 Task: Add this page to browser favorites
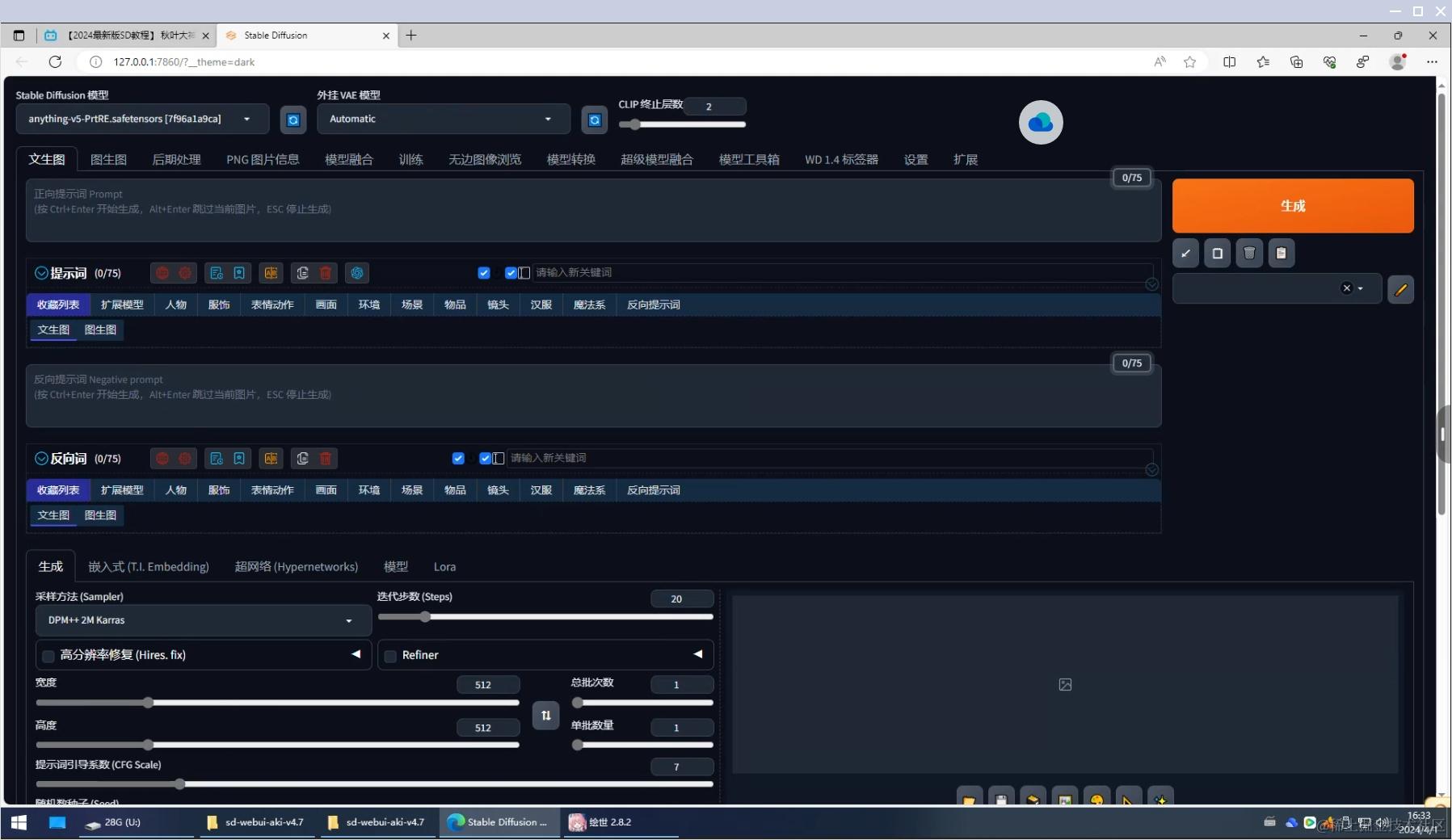pyautogui.click(x=1189, y=61)
